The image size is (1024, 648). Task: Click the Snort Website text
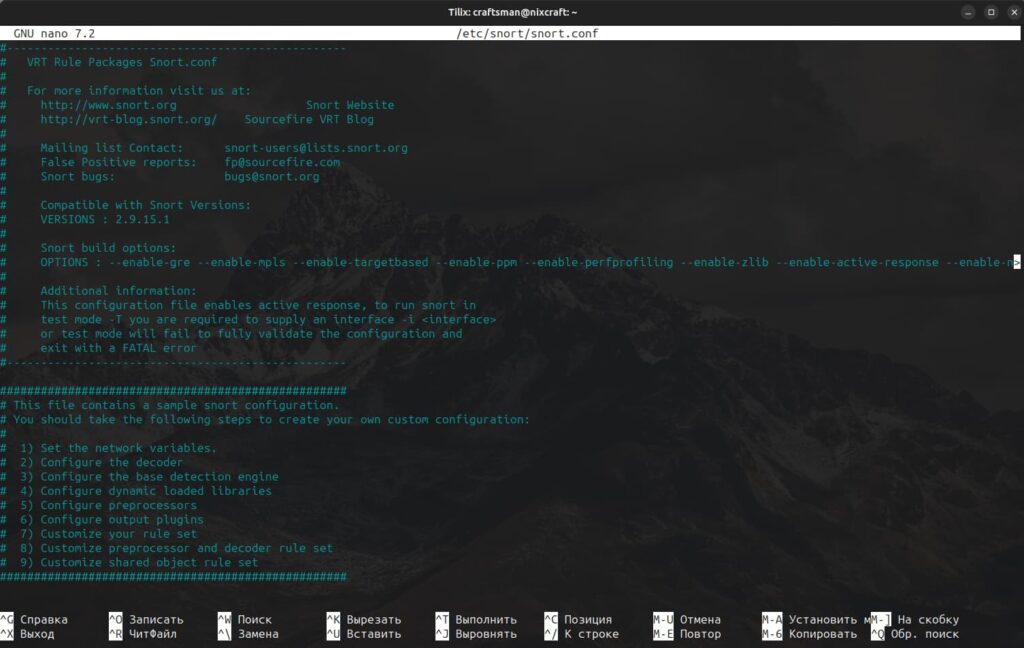click(350, 105)
